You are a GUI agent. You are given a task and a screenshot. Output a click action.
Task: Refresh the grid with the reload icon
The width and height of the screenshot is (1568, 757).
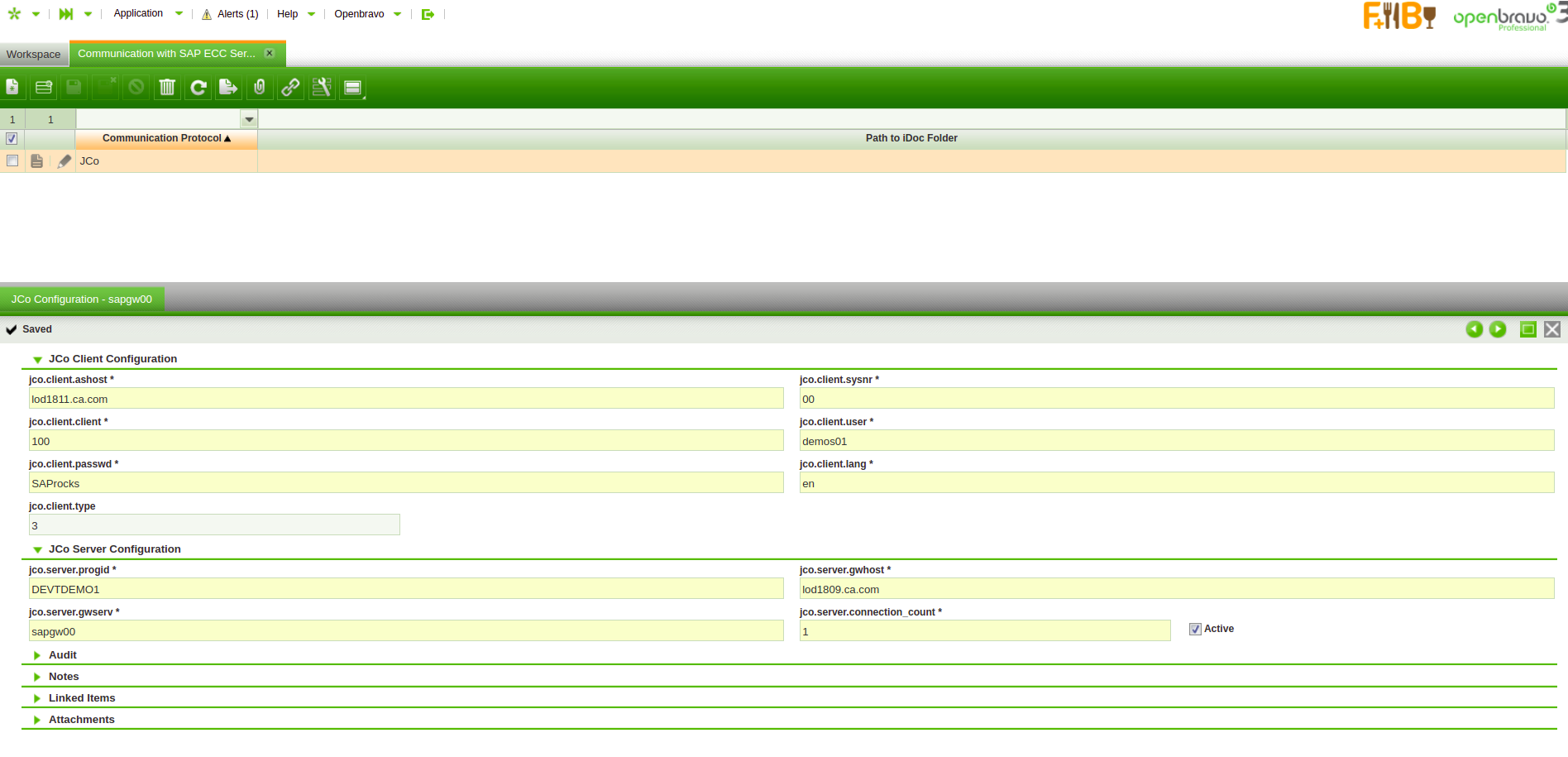[x=198, y=87]
